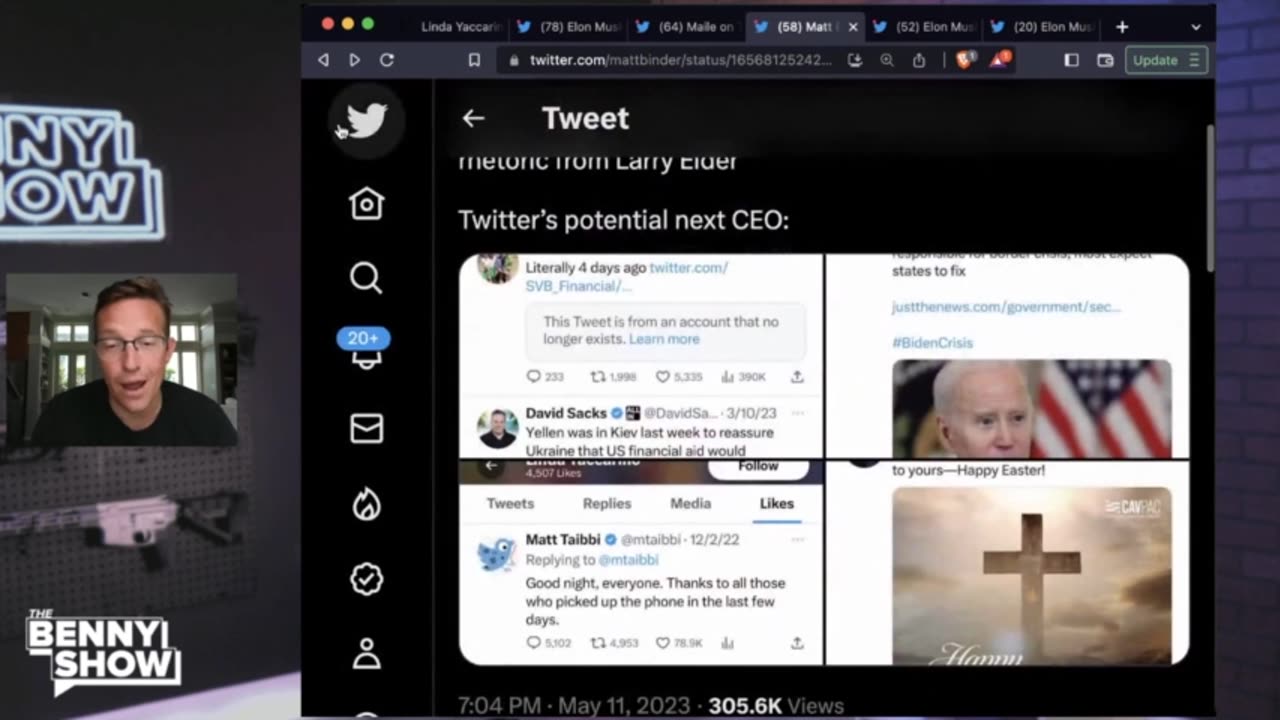Open Messages envelope icon in sidebar
Screen dimensions: 1280x720
[366, 428]
